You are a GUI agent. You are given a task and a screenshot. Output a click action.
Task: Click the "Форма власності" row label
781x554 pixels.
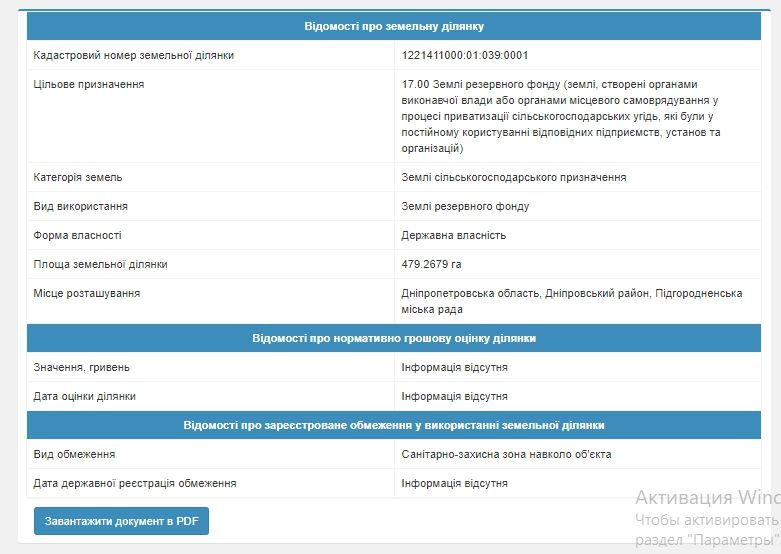click(78, 236)
